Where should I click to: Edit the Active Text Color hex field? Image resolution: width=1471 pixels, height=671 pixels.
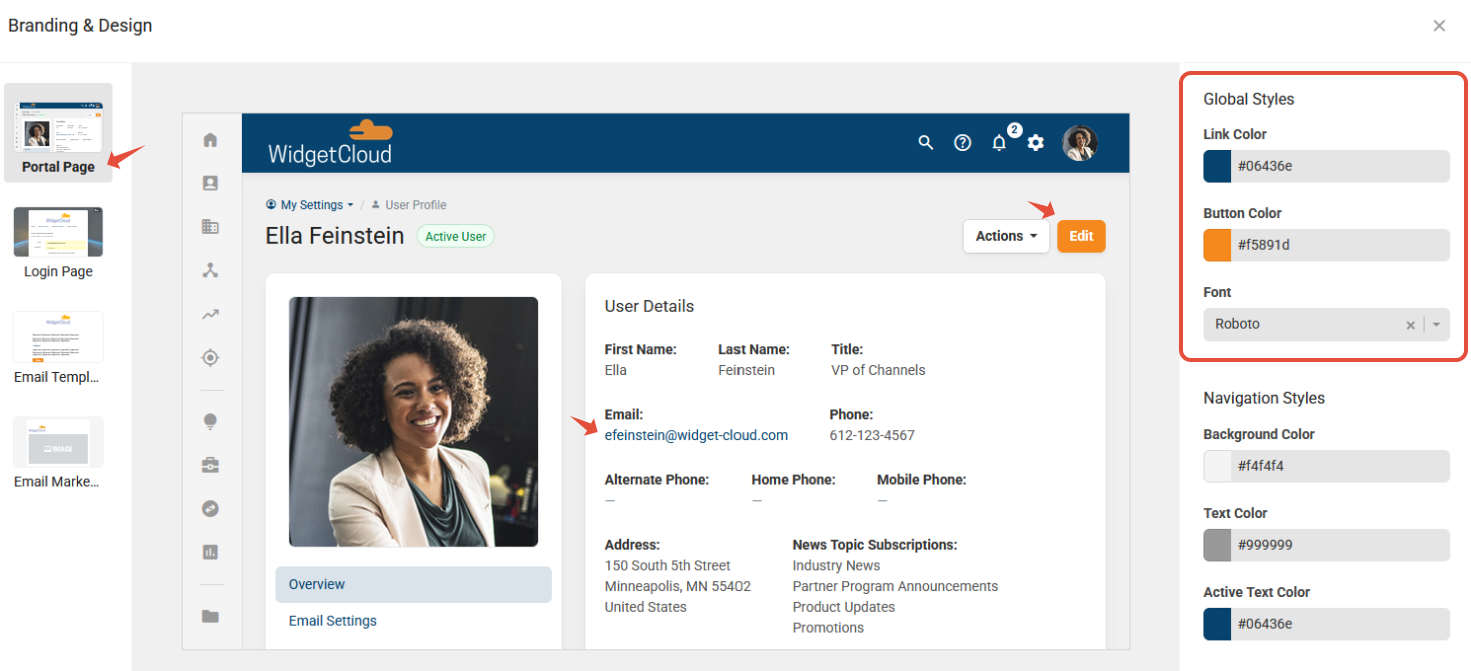1340,624
